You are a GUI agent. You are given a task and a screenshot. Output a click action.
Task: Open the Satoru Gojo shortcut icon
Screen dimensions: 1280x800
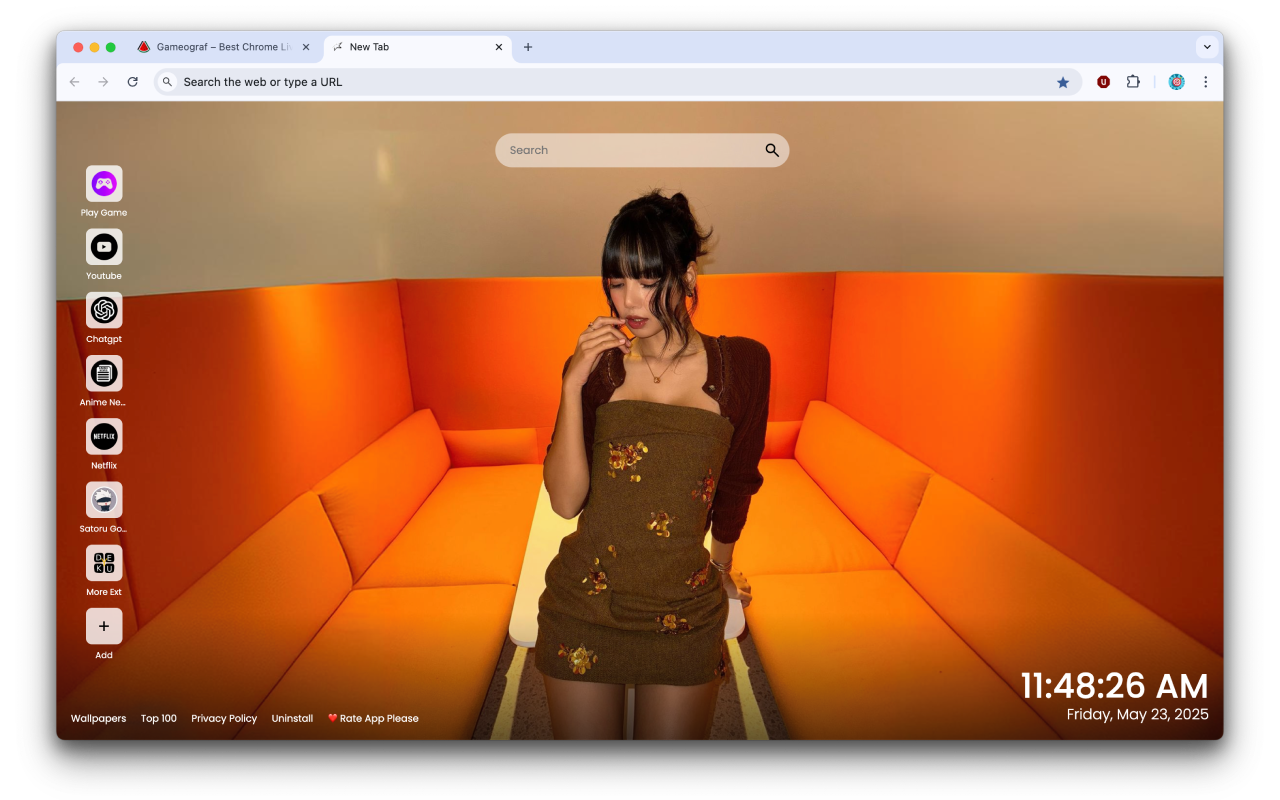(x=104, y=499)
